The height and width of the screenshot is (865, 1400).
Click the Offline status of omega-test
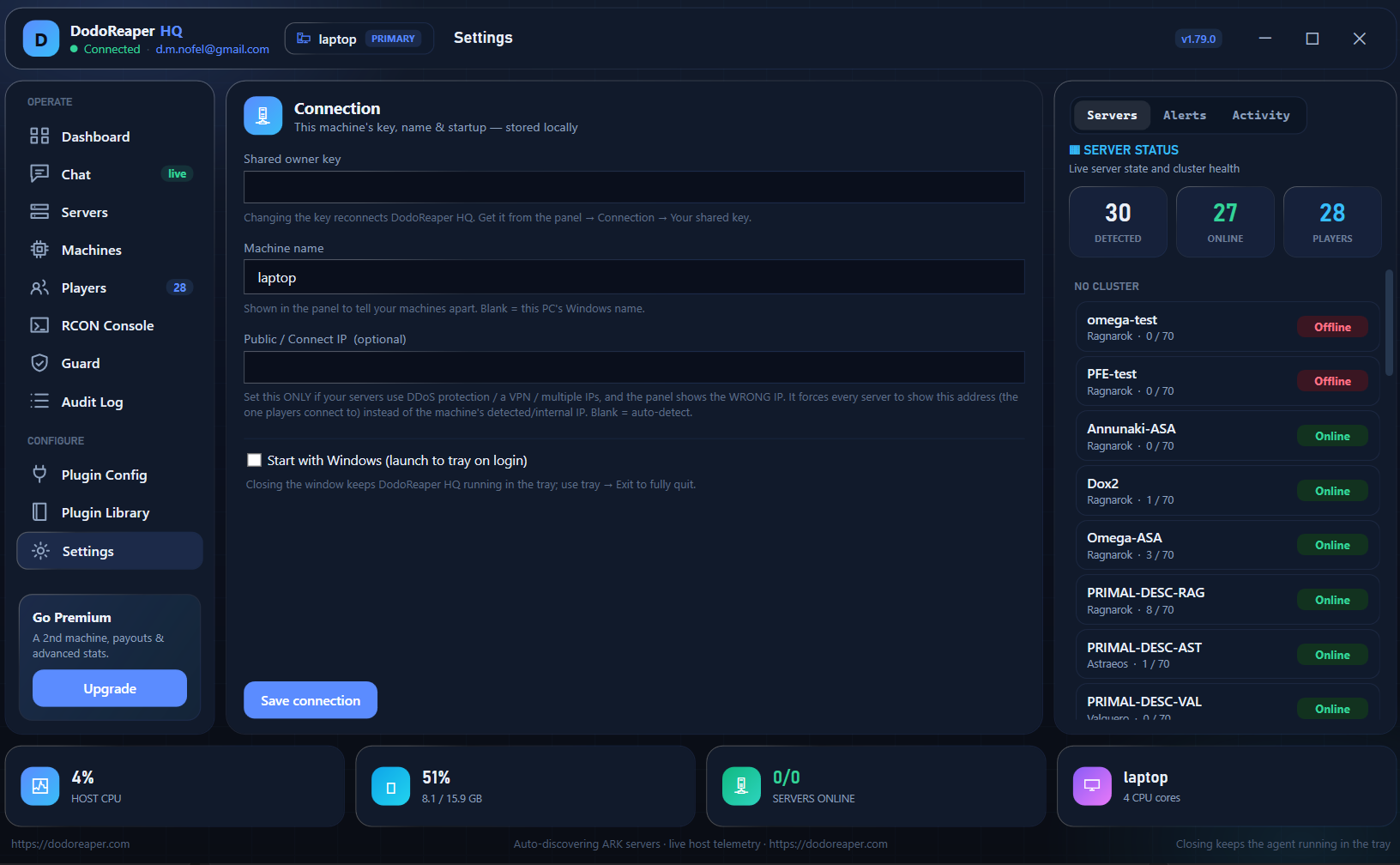[x=1332, y=327]
